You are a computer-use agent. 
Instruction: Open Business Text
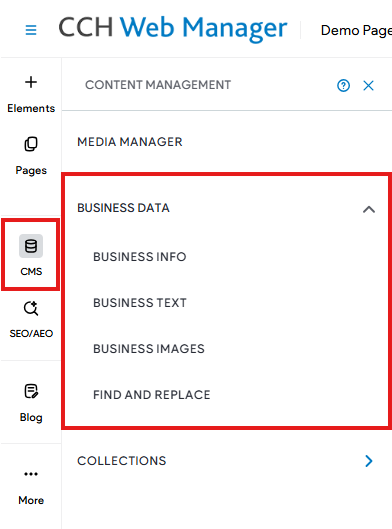point(140,303)
